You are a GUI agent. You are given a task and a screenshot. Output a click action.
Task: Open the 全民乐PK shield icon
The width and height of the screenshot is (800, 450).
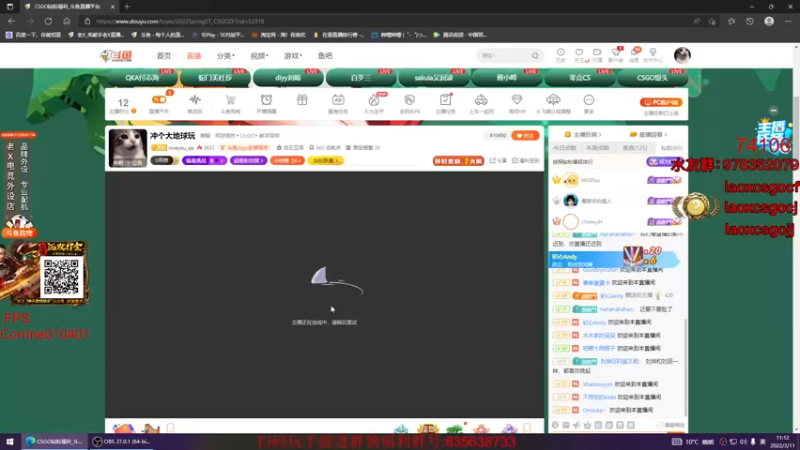tap(410, 100)
